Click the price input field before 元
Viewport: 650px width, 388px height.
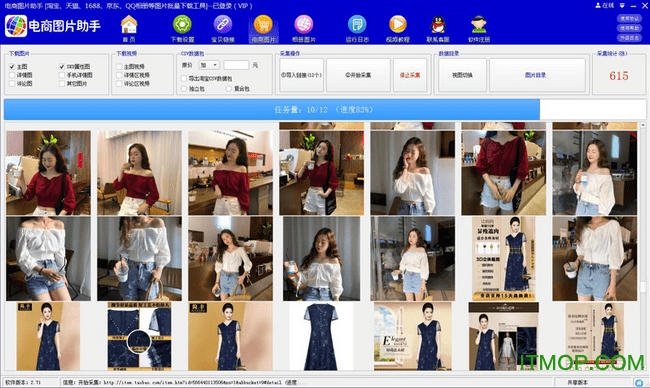236,65
